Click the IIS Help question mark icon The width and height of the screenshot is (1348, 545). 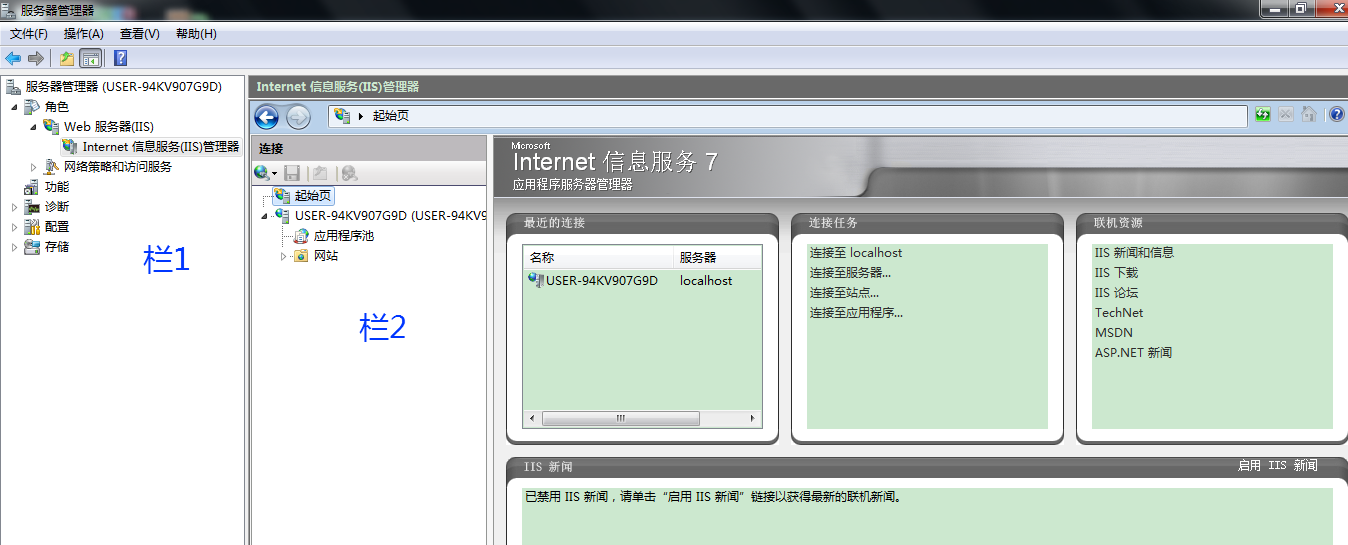1337,115
